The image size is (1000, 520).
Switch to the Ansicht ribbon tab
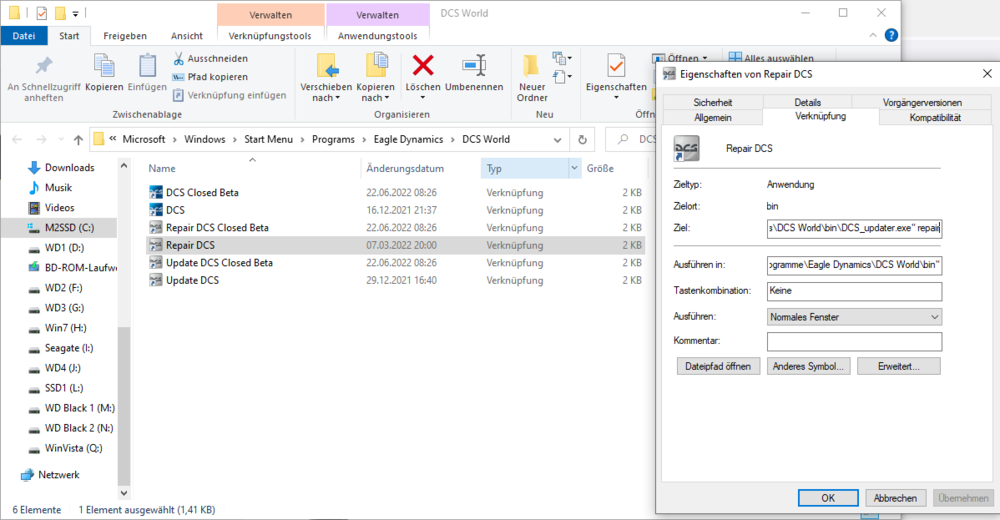(187, 36)
